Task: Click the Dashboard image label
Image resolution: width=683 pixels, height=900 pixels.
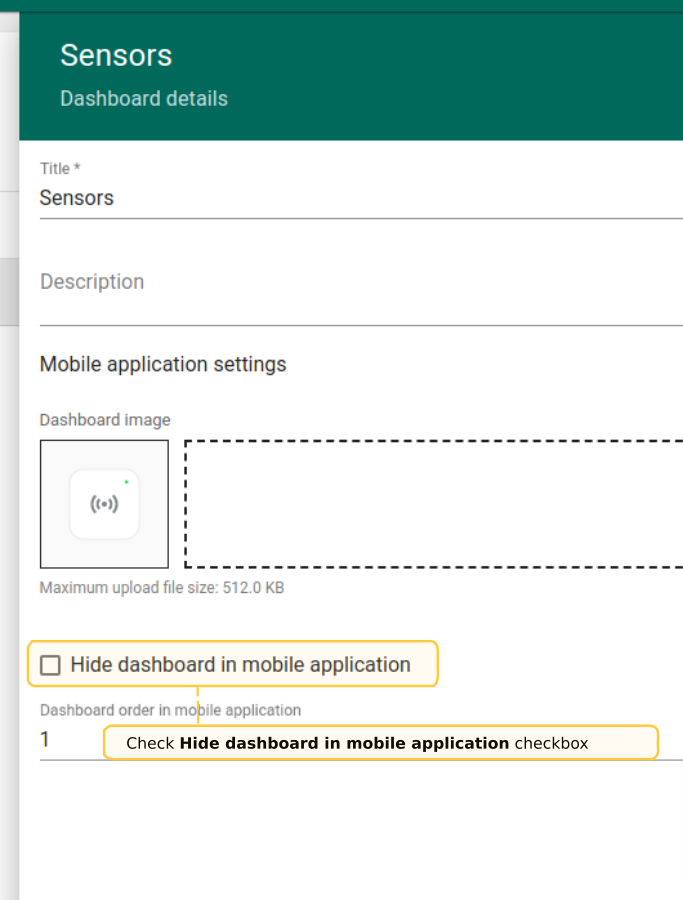Action: 105,420
